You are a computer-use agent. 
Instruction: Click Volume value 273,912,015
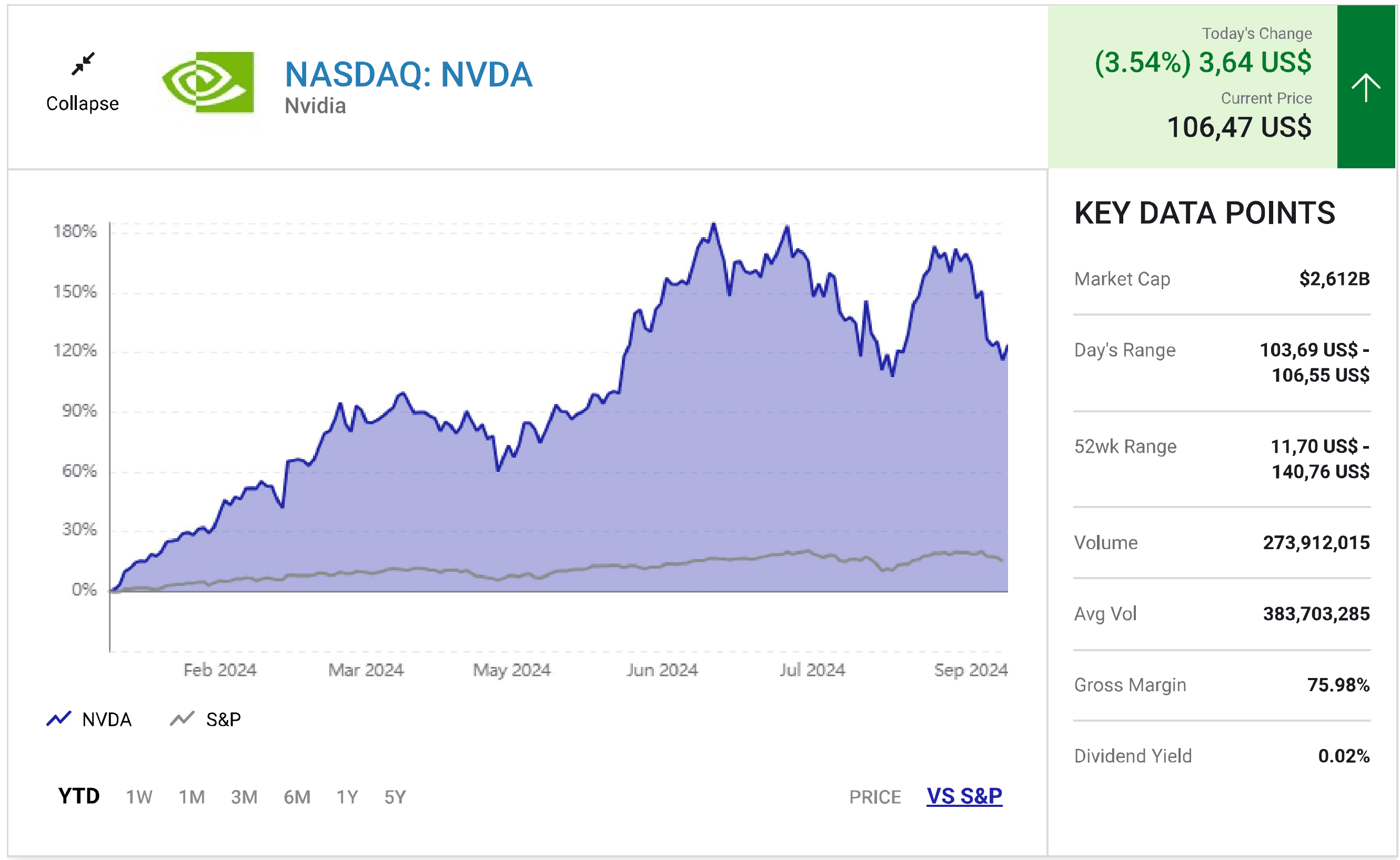(1316, 543)
